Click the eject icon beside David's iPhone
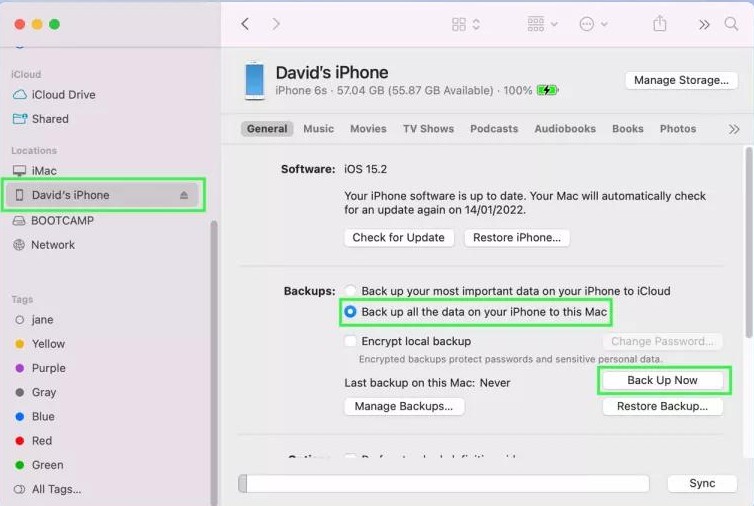Viewport: 754px width, 506px height. click(x=184, y=196)
